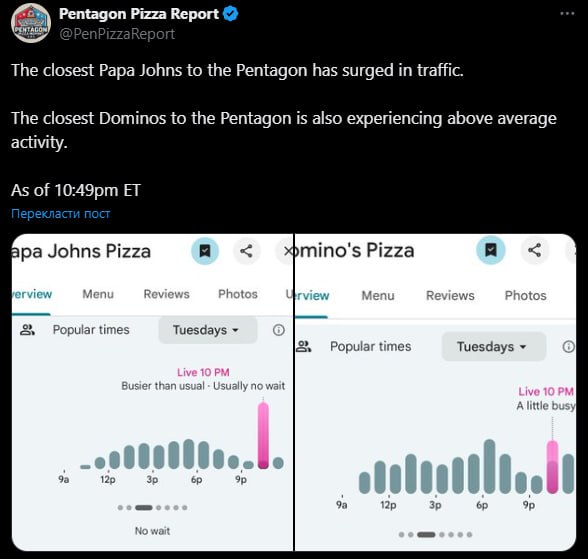Switch to Domino's Reviews tab
This screenshot has width=588, height=559.
click(450, 295)
